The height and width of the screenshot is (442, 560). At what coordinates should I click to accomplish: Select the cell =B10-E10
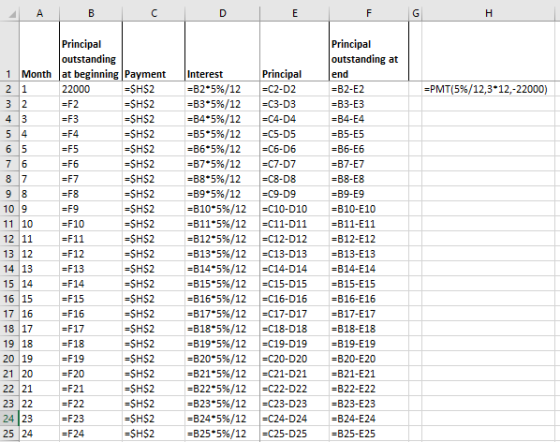coord(369,209)
